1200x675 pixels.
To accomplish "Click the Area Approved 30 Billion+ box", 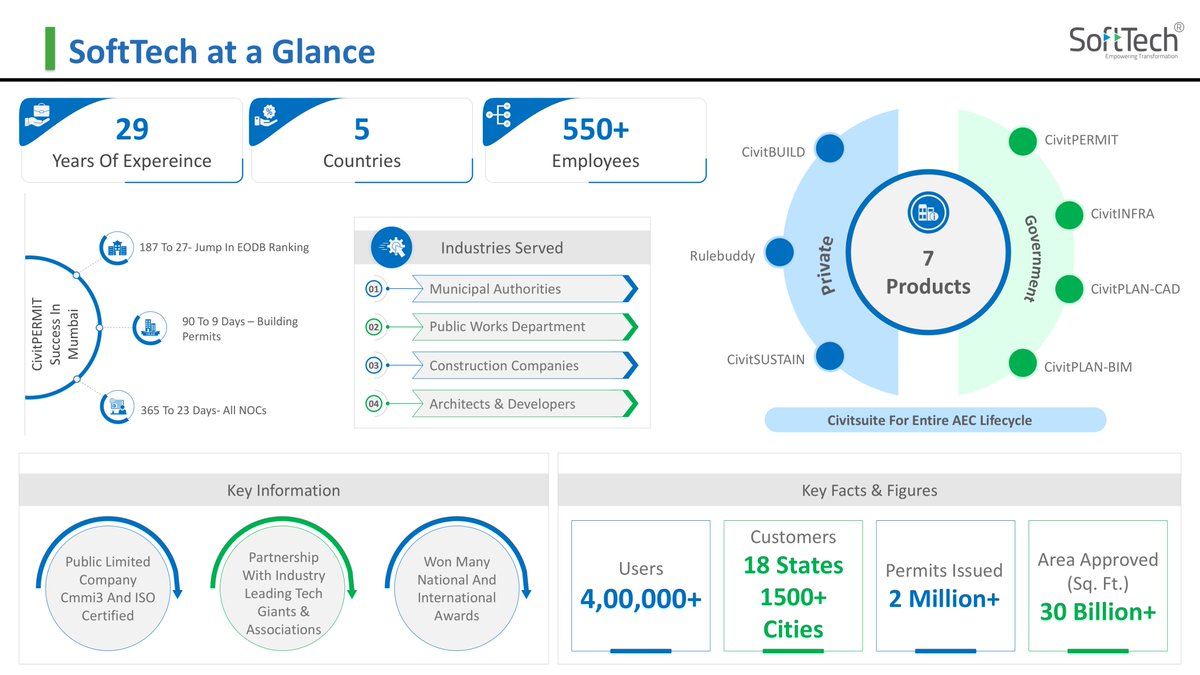I will (1098, 587).
